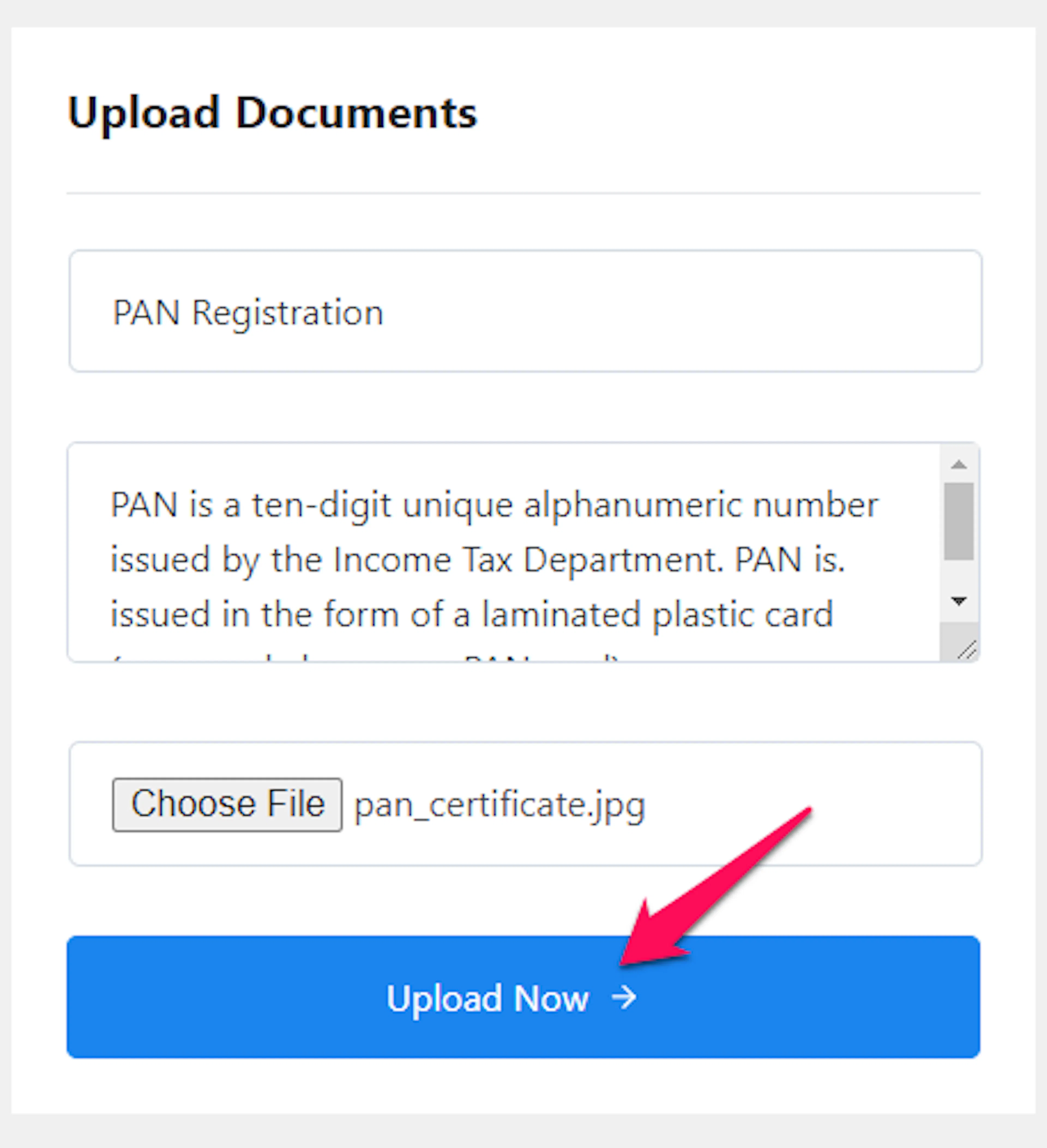Click the partially hidden last textarea line
Viewport: 1047px width, 1148px height.
pyautogui.click(x=364, y=657)
